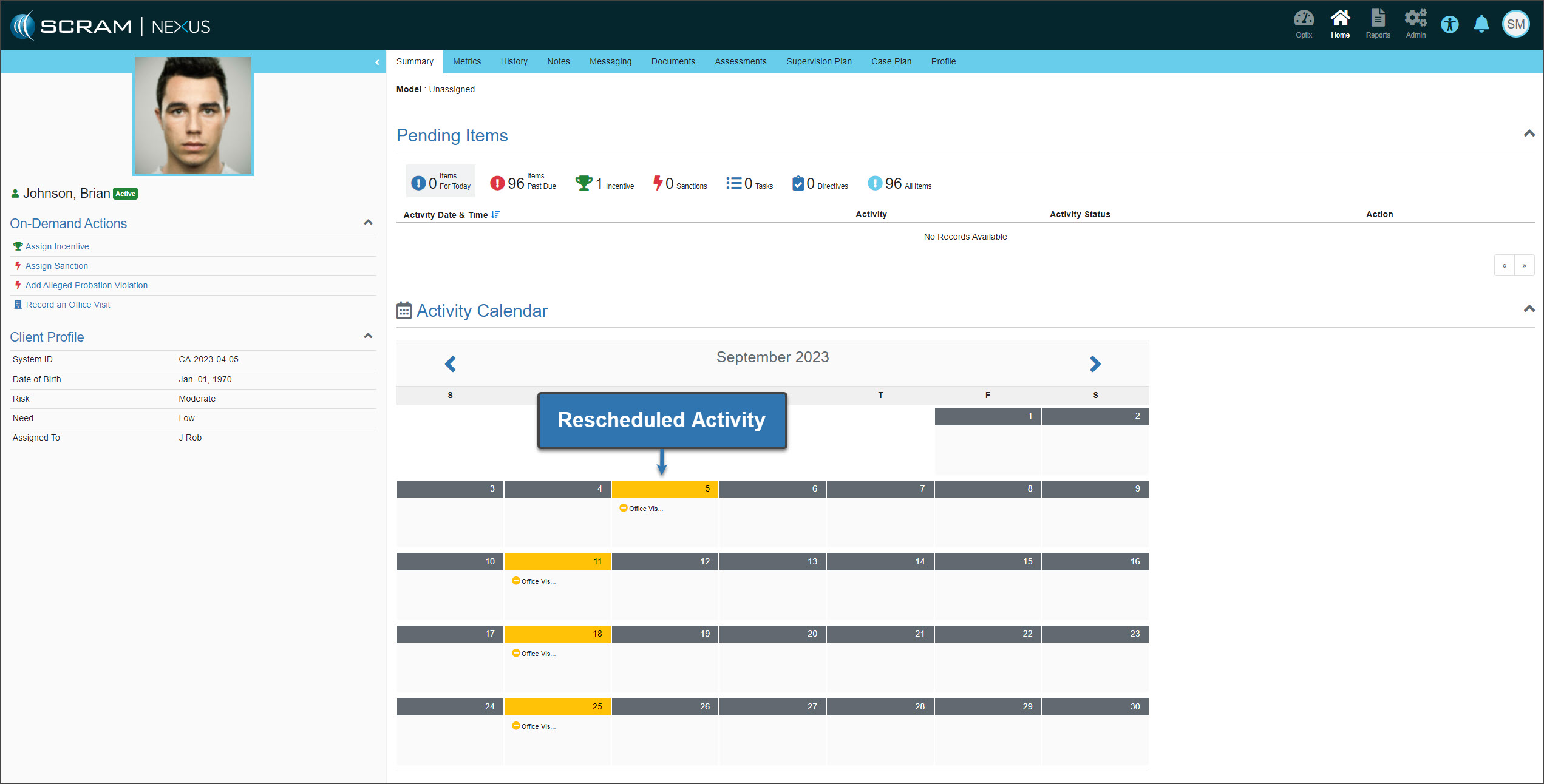Open Office Visit on September 5
This screenshot has width=1544, height=784.
[645, 509]
